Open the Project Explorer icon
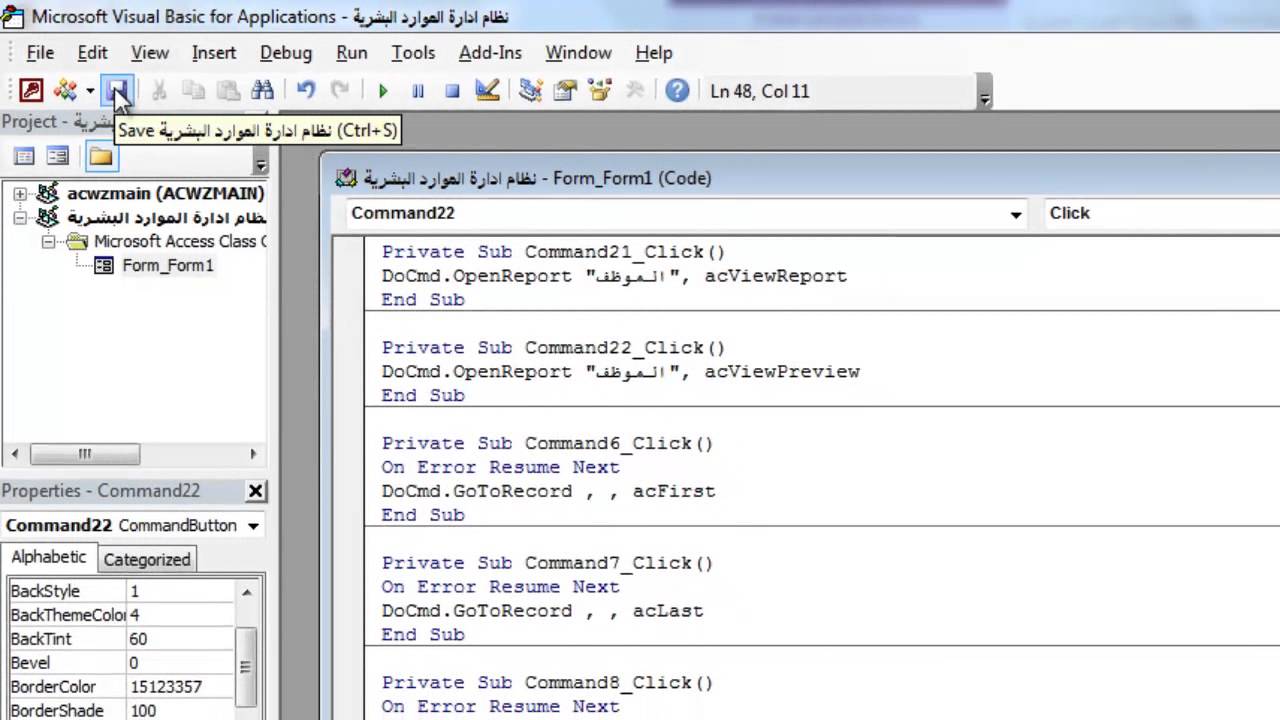 coord(531,91)
